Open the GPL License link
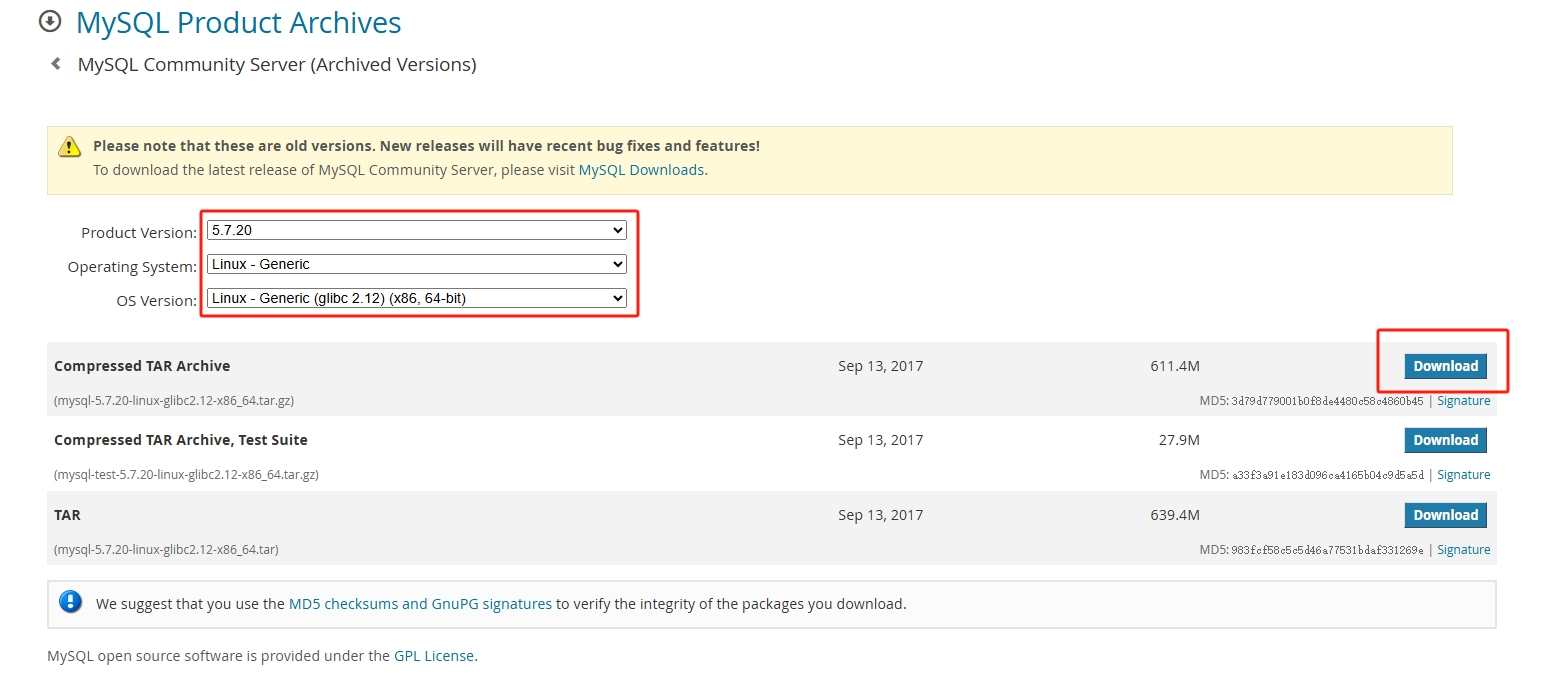Image resolution: width=1545 pixels, height=688 pixels. (434, 656)
